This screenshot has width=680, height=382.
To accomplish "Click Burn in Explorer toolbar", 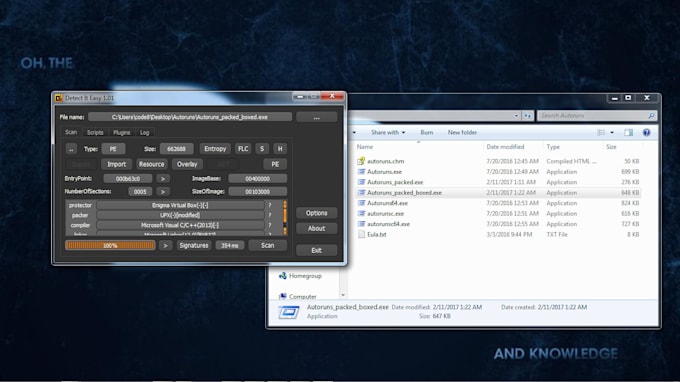I will 427,133.
